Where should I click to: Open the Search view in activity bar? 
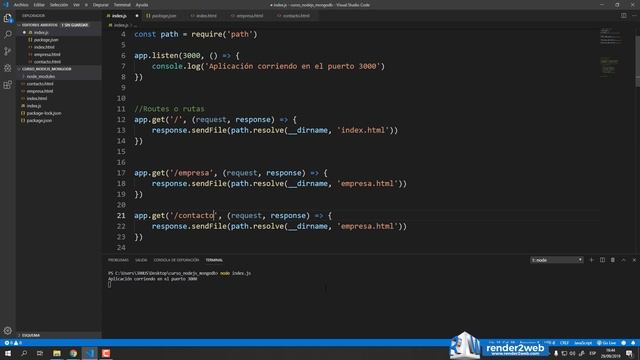8,34
